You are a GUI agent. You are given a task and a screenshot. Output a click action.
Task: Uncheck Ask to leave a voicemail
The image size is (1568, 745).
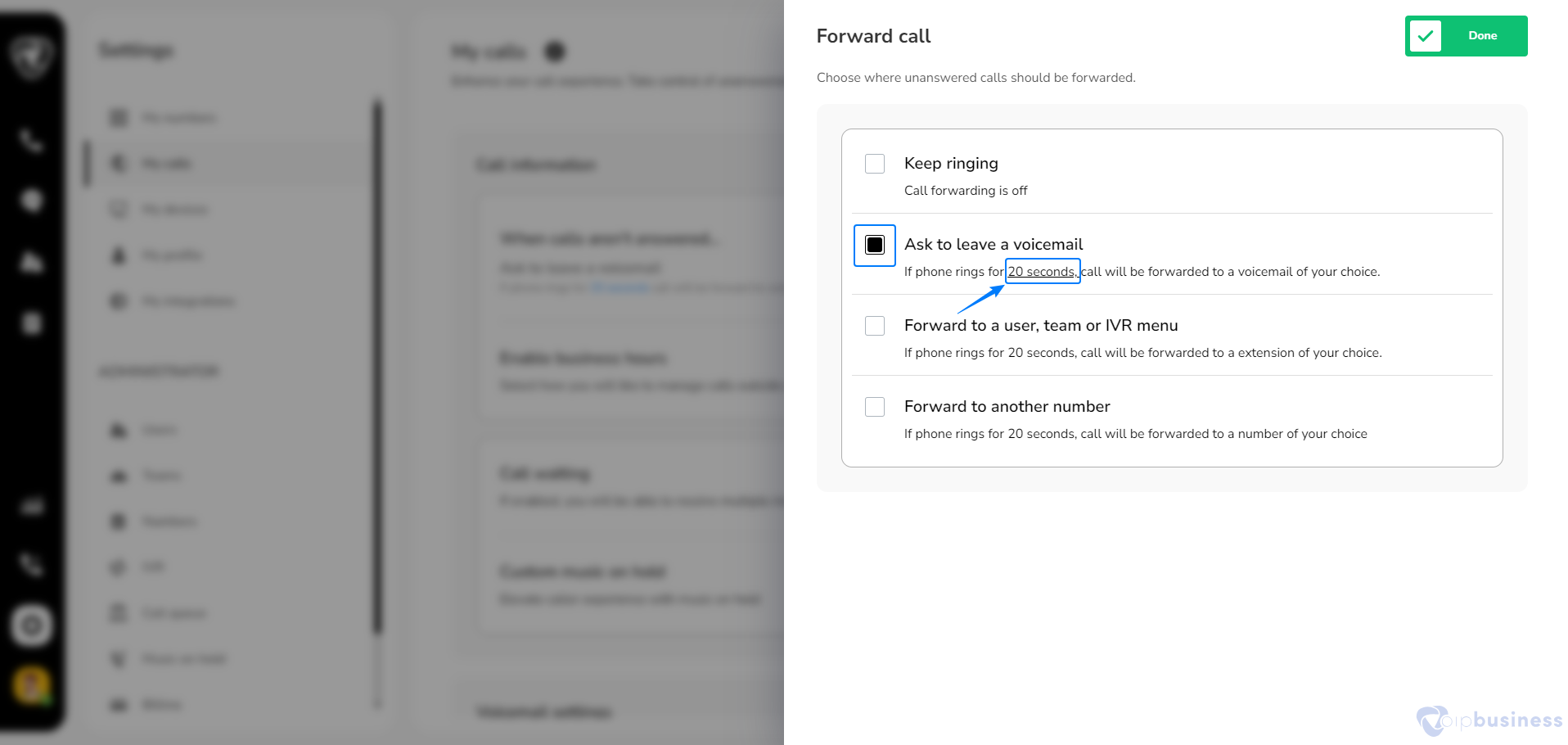tap(875, 245)
